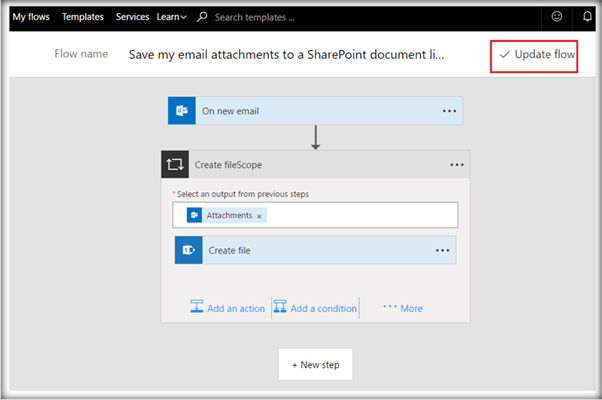Open notifications bell icon
Image resolution: width=602 pixels, height=400 pixels.
[x=587, y=17]
